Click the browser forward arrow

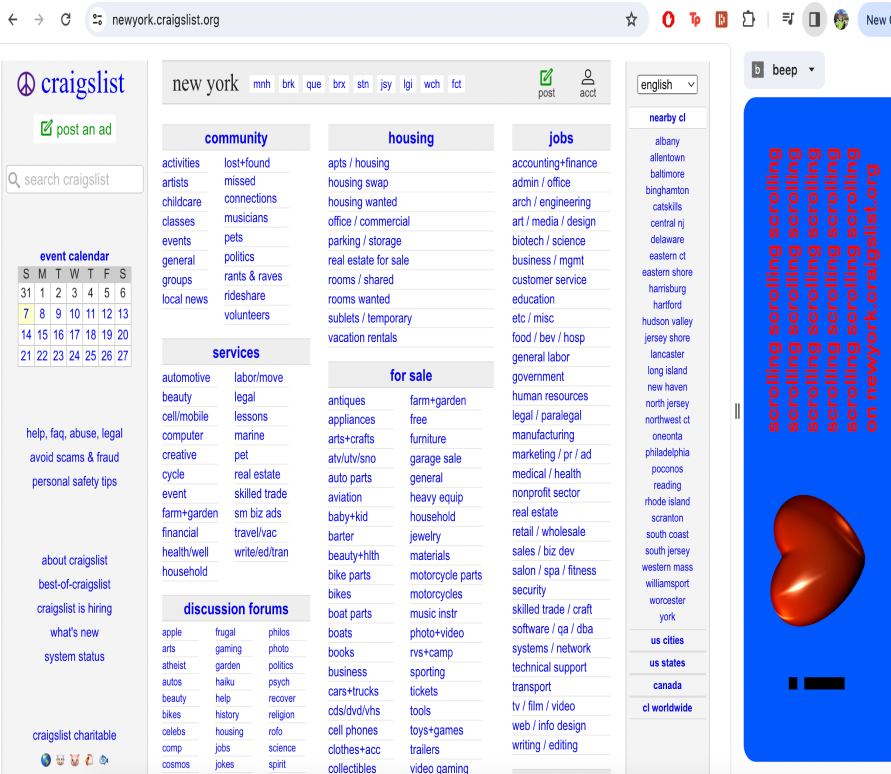tap(39, 20)
